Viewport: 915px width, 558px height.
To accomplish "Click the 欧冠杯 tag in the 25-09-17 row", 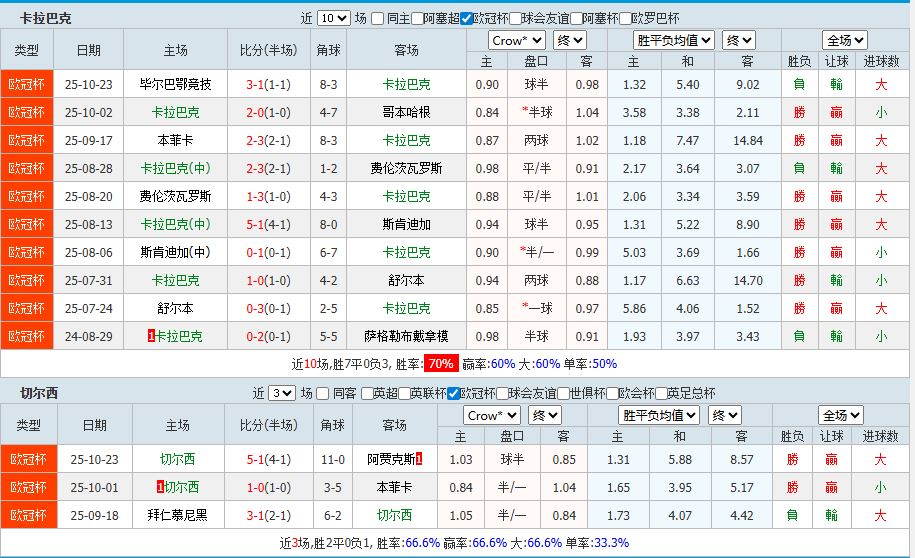I will pos(27,140).
